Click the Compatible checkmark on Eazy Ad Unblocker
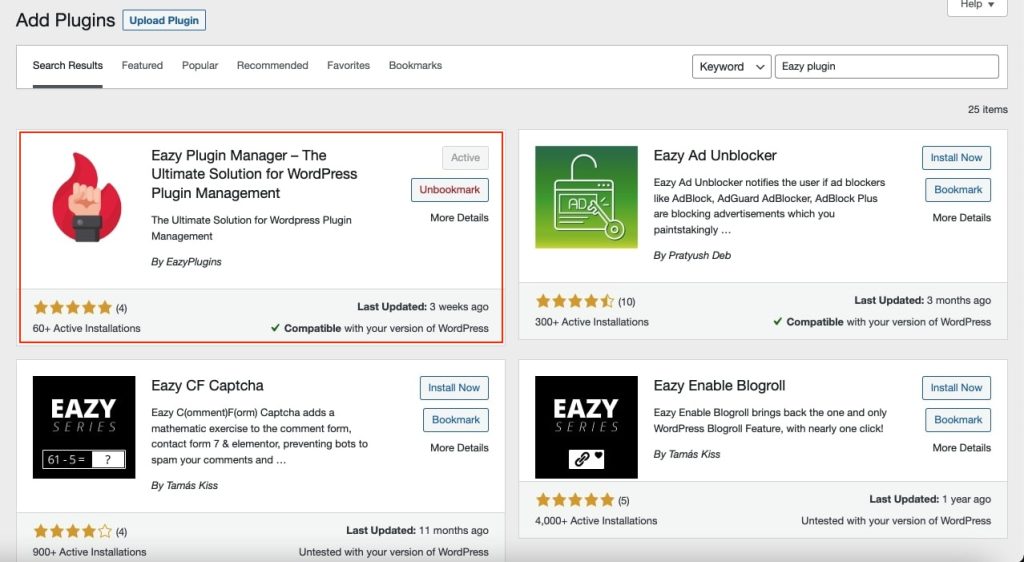1024x562 pixels. click(x=777, y=322)
